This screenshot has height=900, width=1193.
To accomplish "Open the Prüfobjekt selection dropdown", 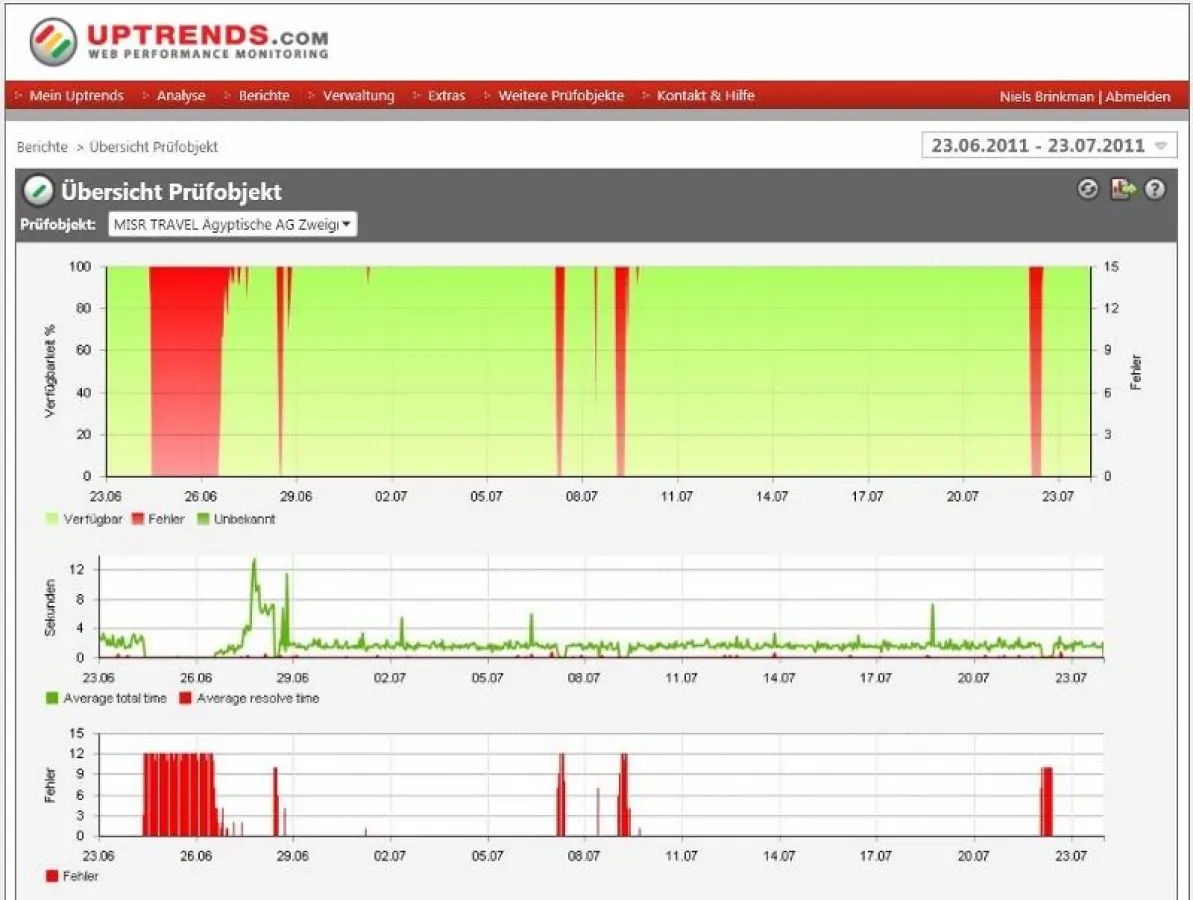I will [228, 224].
